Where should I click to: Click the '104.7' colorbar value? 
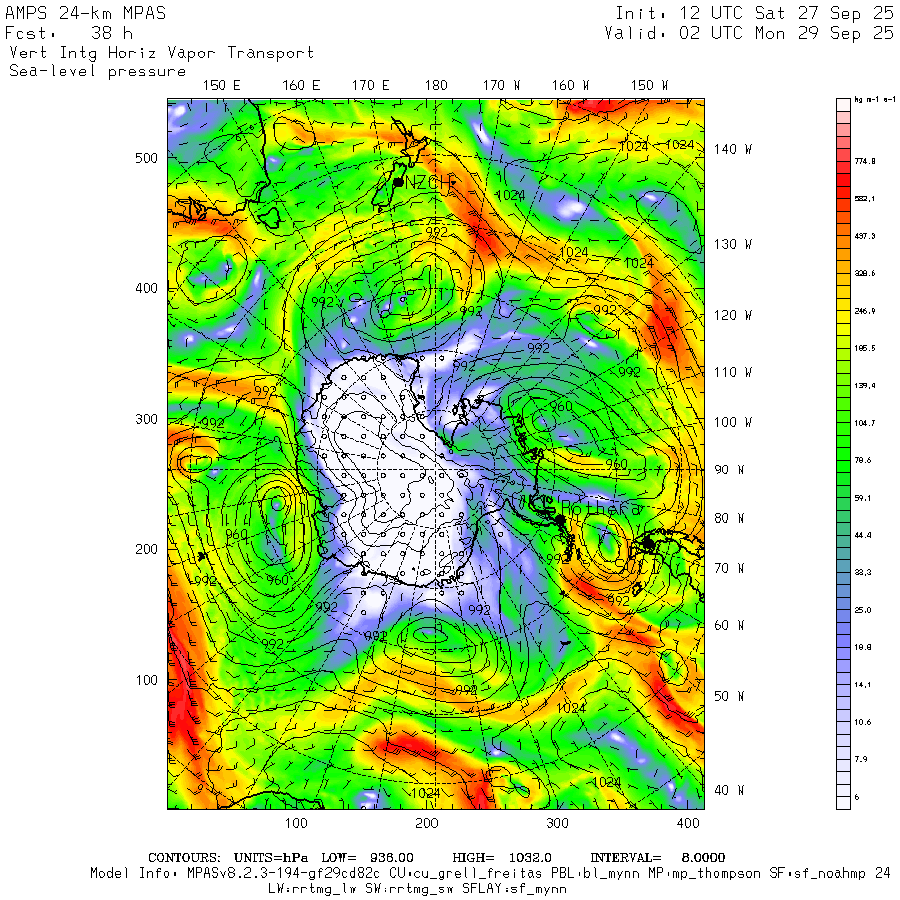tap(865, 423)
